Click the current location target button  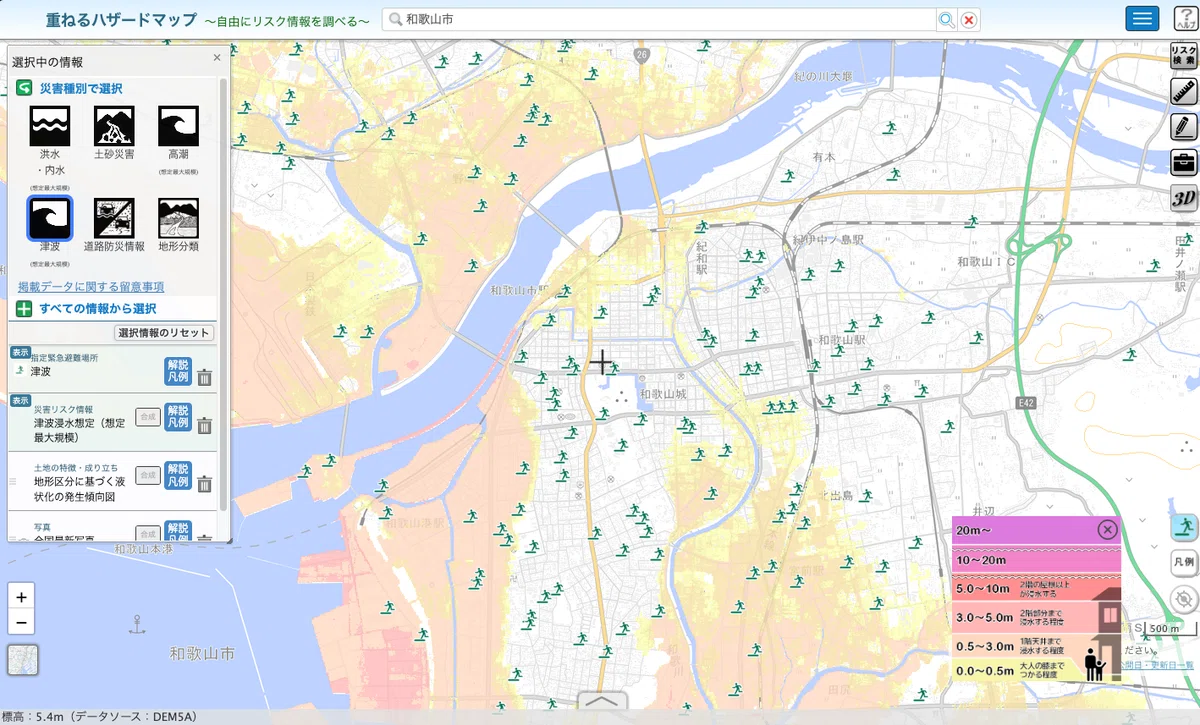click(x=1184, y=599)
